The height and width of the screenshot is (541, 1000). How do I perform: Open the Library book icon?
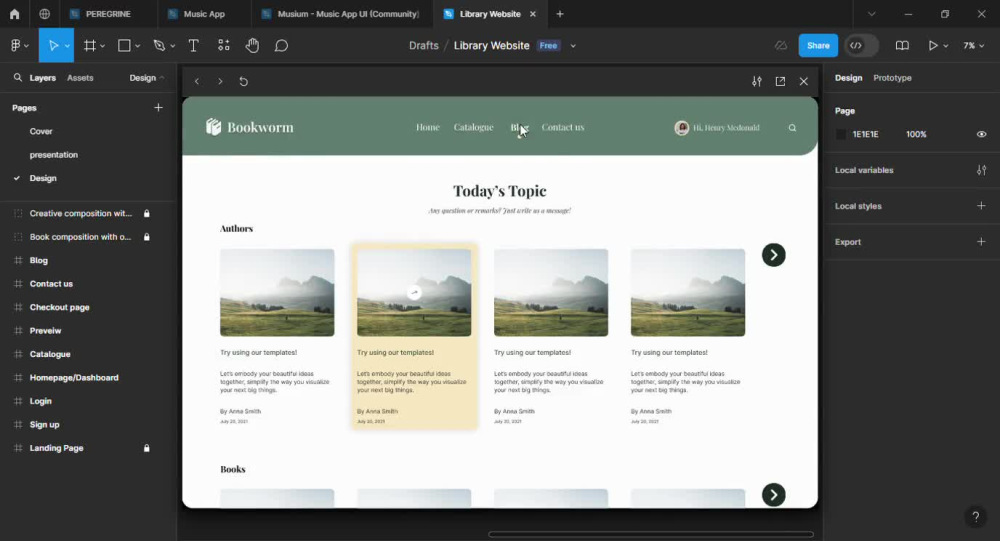902,45
